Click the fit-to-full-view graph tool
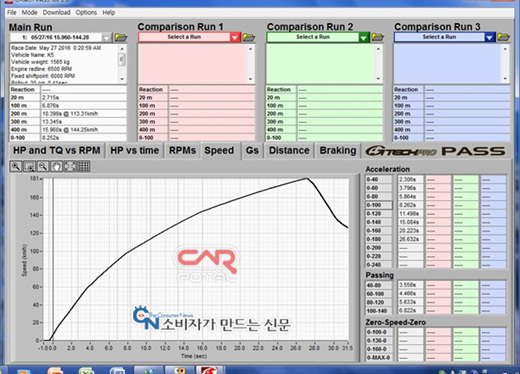This screenshot has width=520, height=374. point(70,166)
